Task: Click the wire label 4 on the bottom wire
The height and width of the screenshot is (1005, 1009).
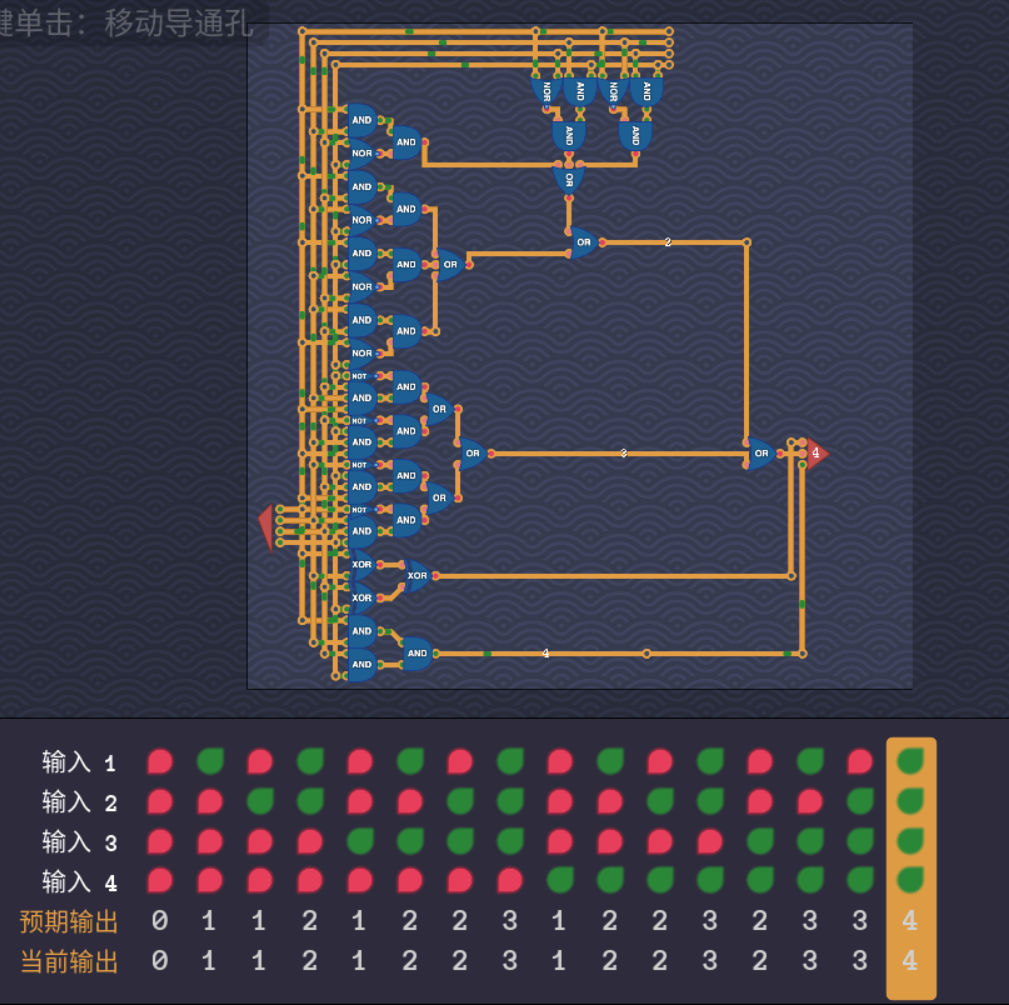Action: pyautogui.click(x=546, y=654)
